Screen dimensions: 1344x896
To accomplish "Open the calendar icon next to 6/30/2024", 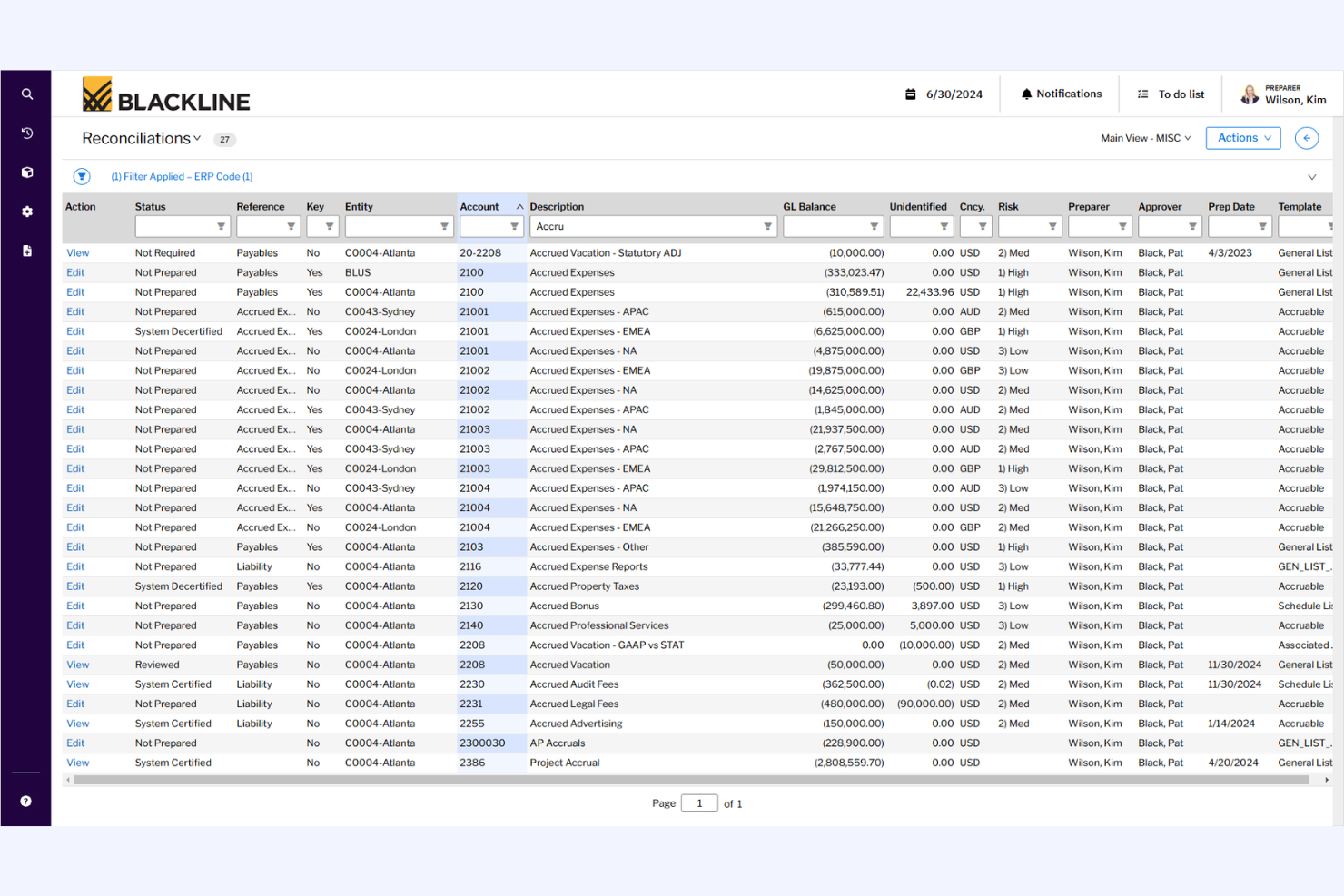I will click(x=912, y=94).
